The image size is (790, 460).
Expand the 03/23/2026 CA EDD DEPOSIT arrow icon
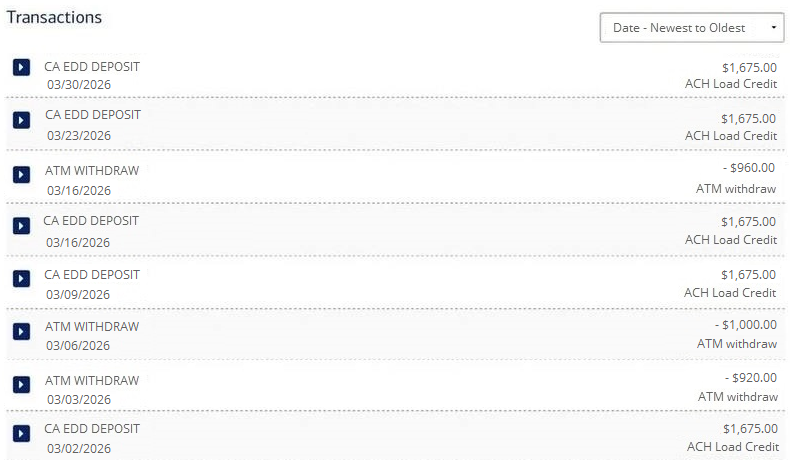click(x=22, y=120)
